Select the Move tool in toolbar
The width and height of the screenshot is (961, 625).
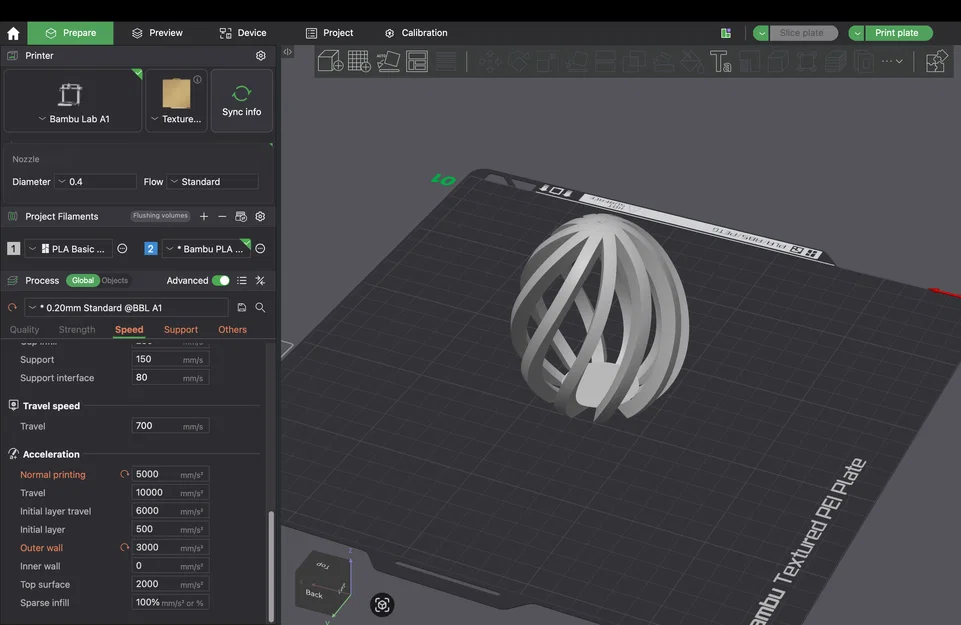(x=489, y=61)
